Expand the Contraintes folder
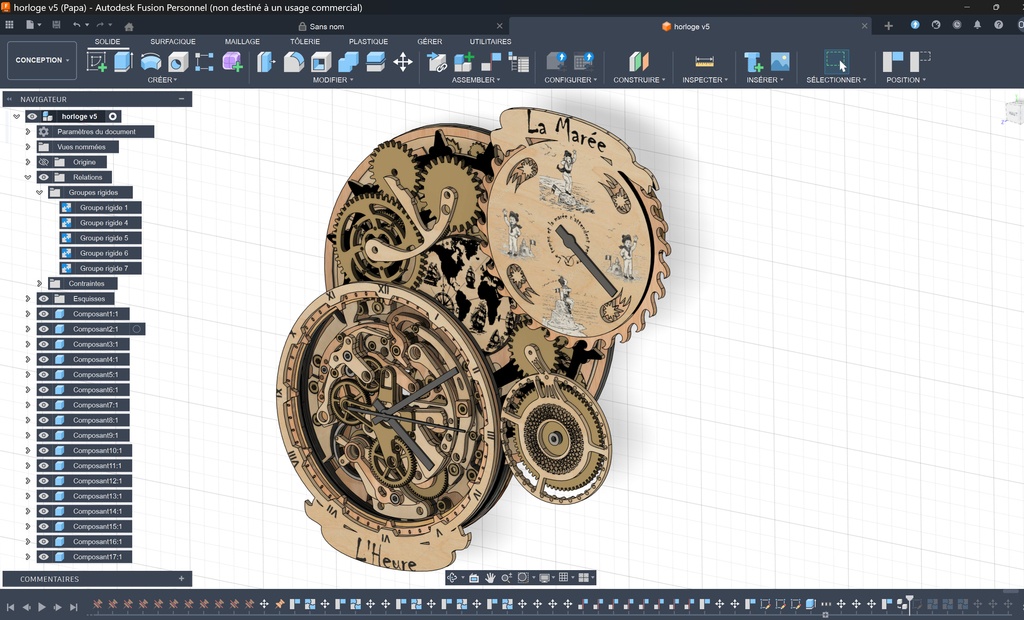The height and width of the screenshot is (620, 1024). tap(39, 283)
